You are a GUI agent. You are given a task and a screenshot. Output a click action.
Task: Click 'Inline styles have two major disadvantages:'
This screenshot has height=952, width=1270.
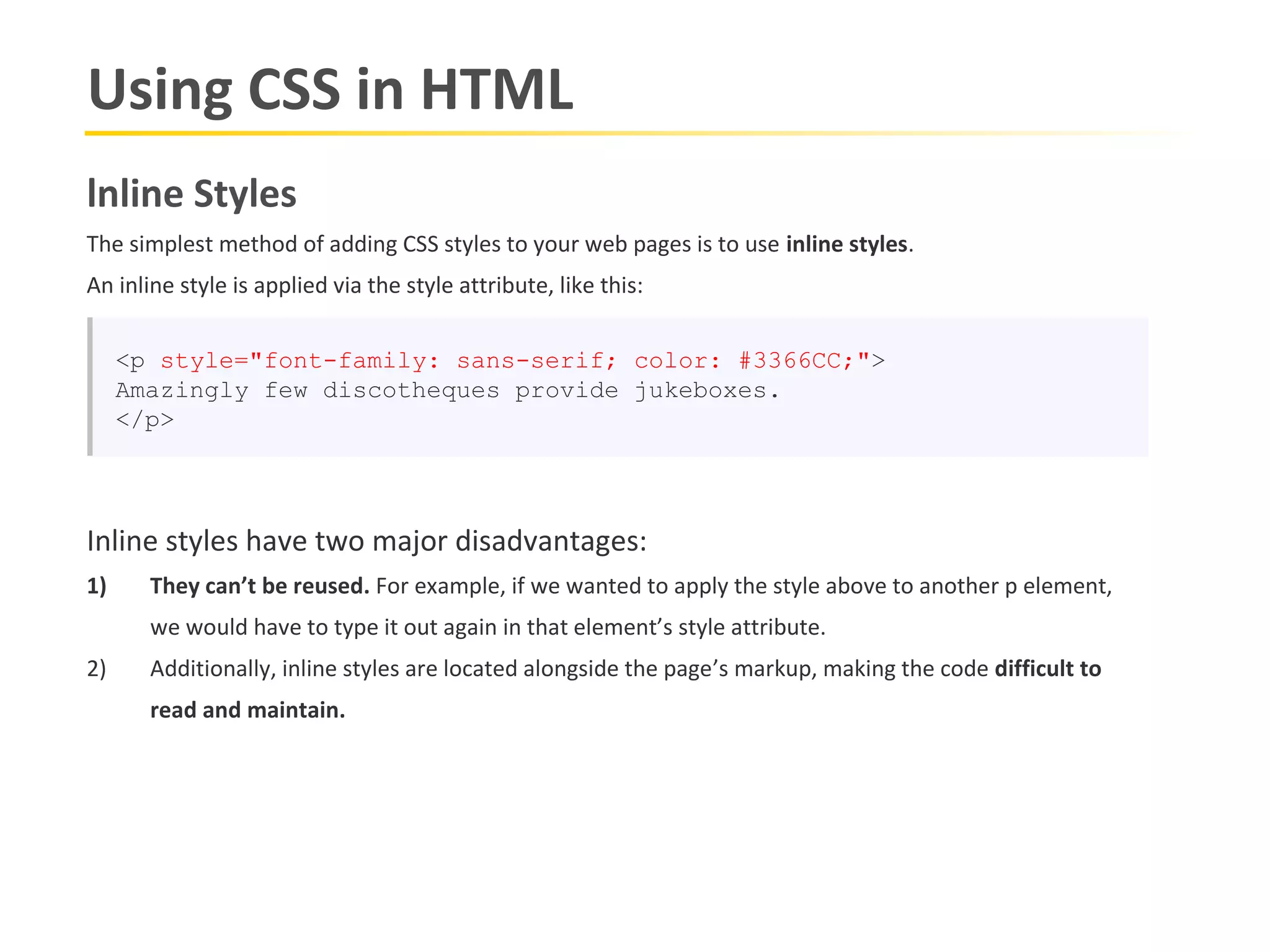point(366,541)
